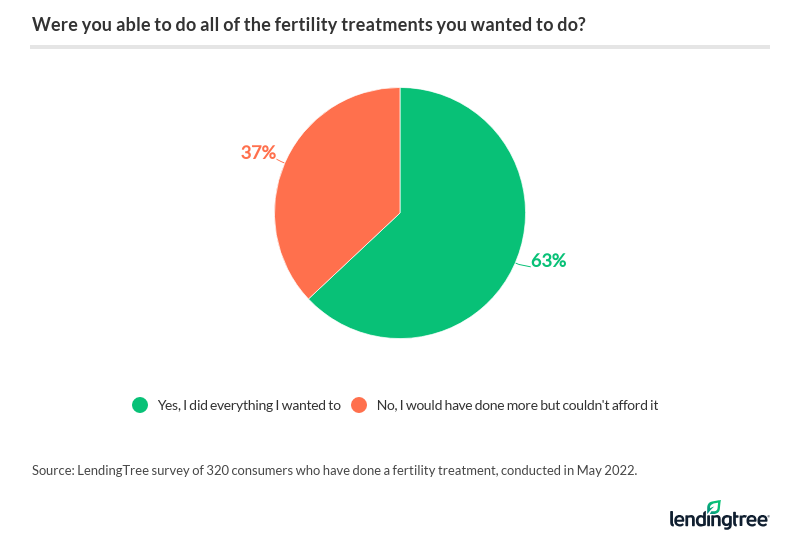Click the leader line next to 37%
The width and height of the screenshot is (800, 545).
tap(282, 159)
